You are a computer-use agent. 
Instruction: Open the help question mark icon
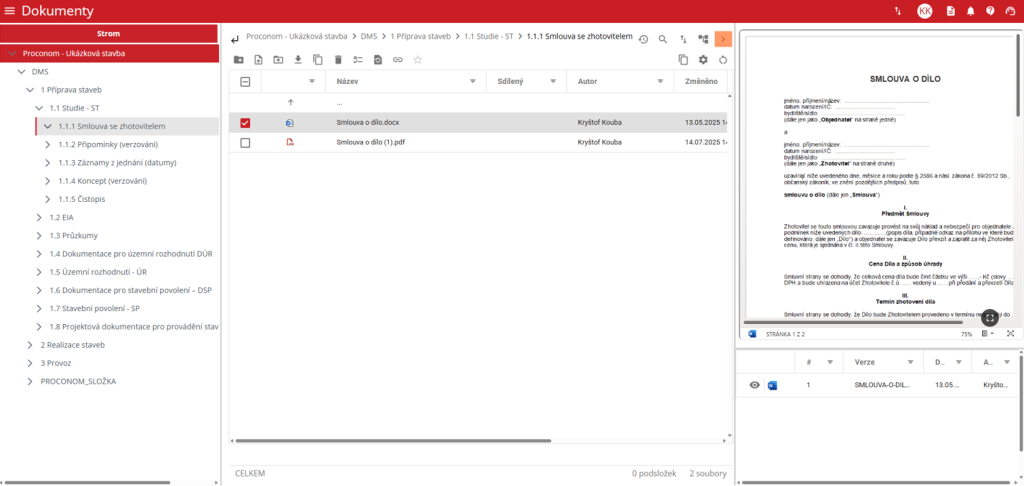990,11
